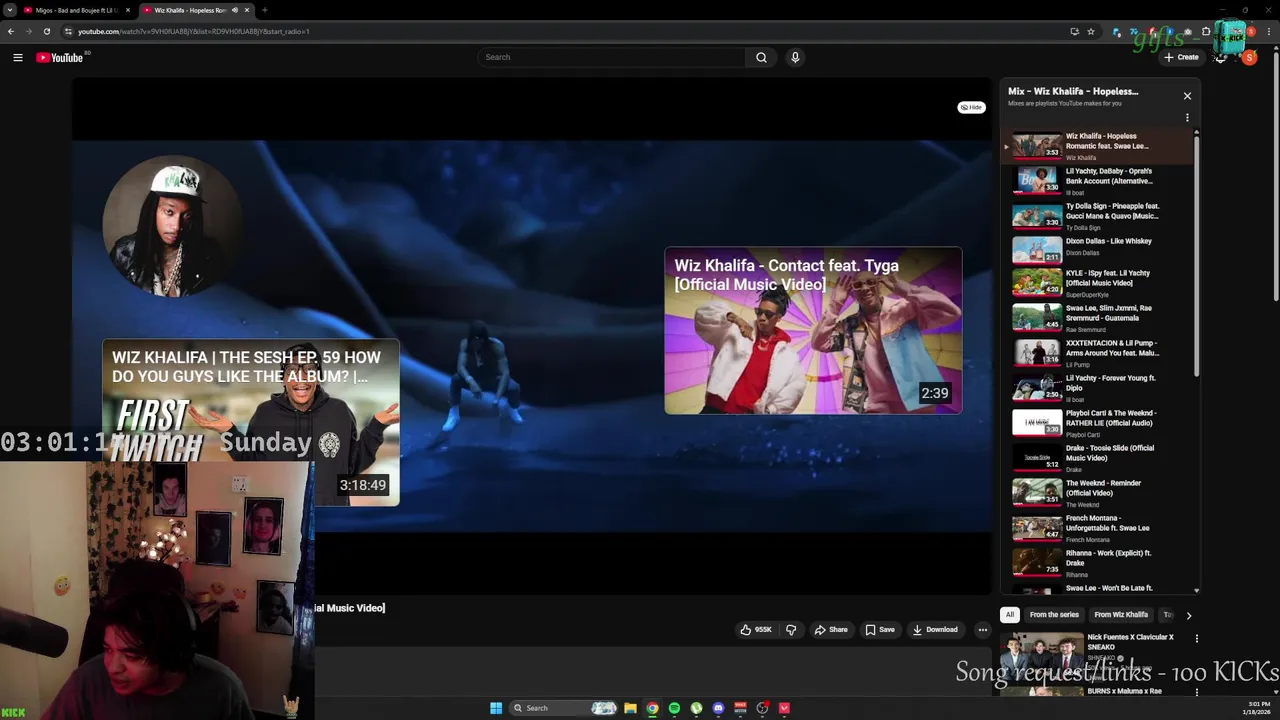Open File Explorer from taskbar
Image resolution: width=1280 pixels, height=720 pixels.
630,708
